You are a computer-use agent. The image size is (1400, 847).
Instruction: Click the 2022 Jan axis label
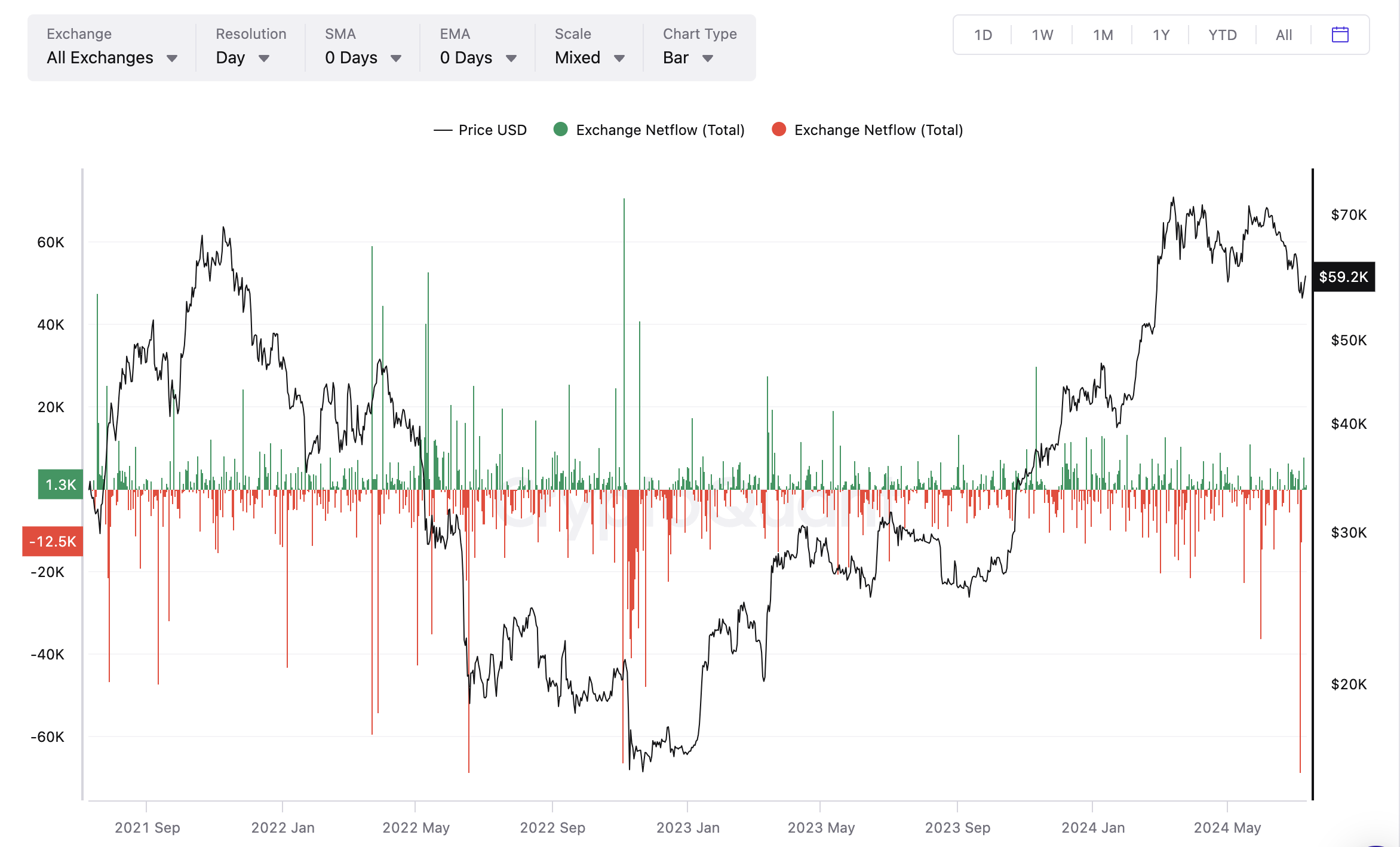tap(283, 827)
